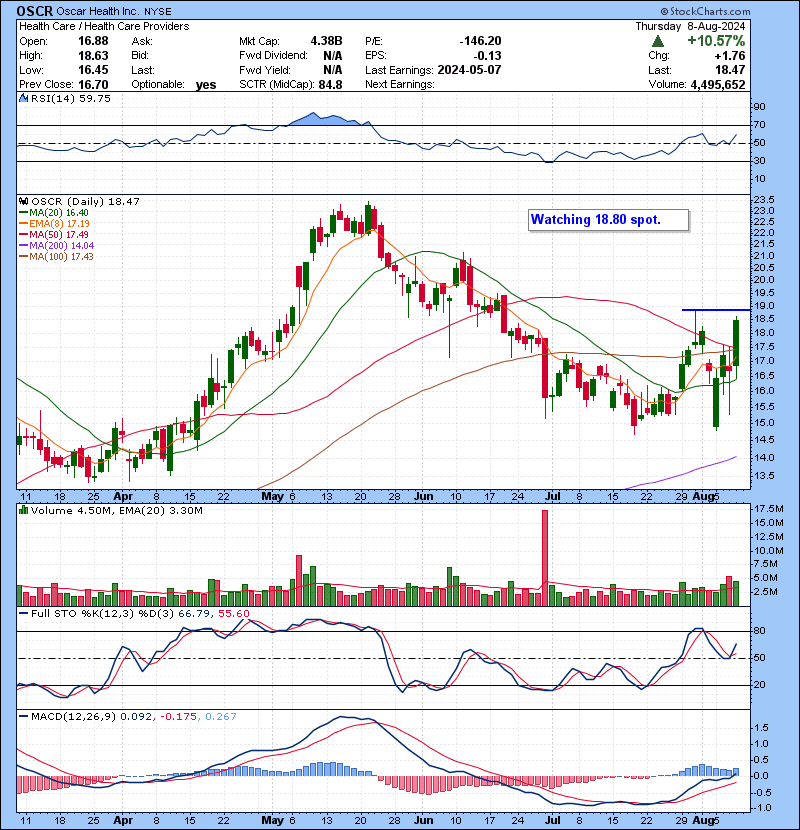Image resolution: width=800 pixels, height=830 pixels.
Task: Click the Open value 16.88
Action: tap(93, 41)
